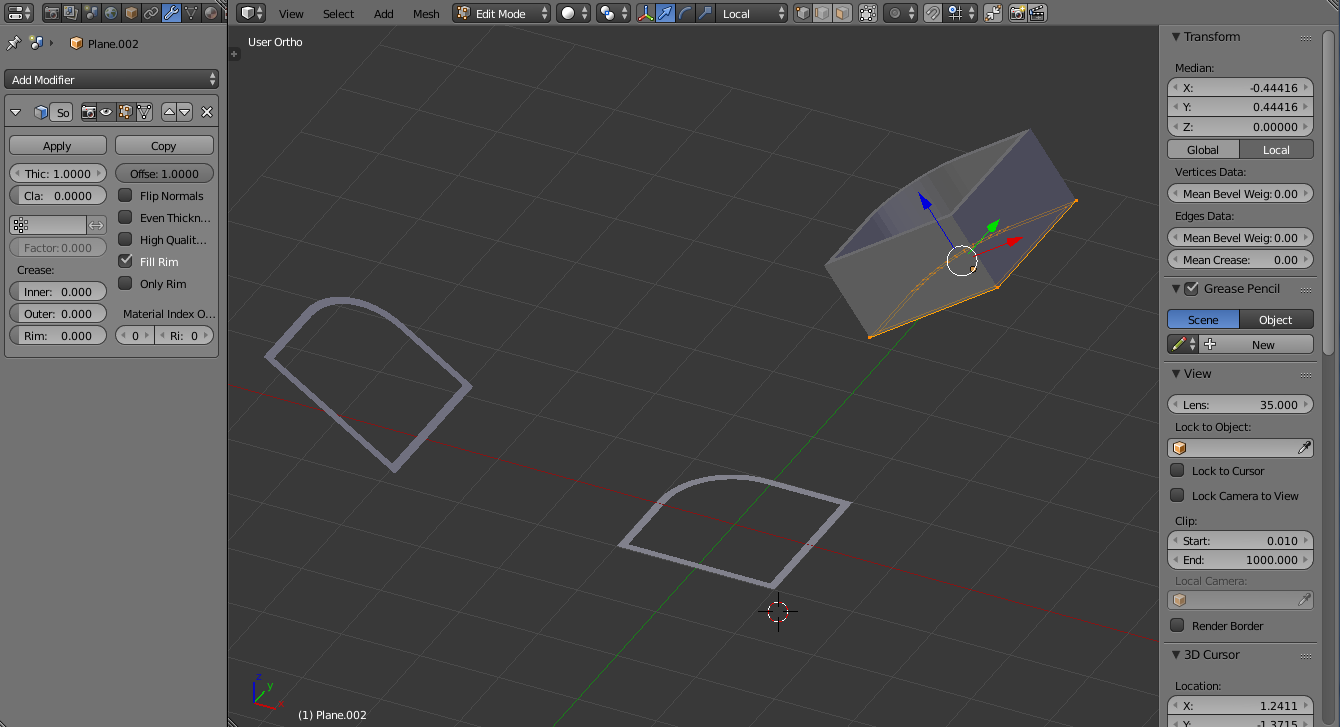Click the Lens value field
The height and width of the screenshot is (727, 1340).
point(1240,404)
